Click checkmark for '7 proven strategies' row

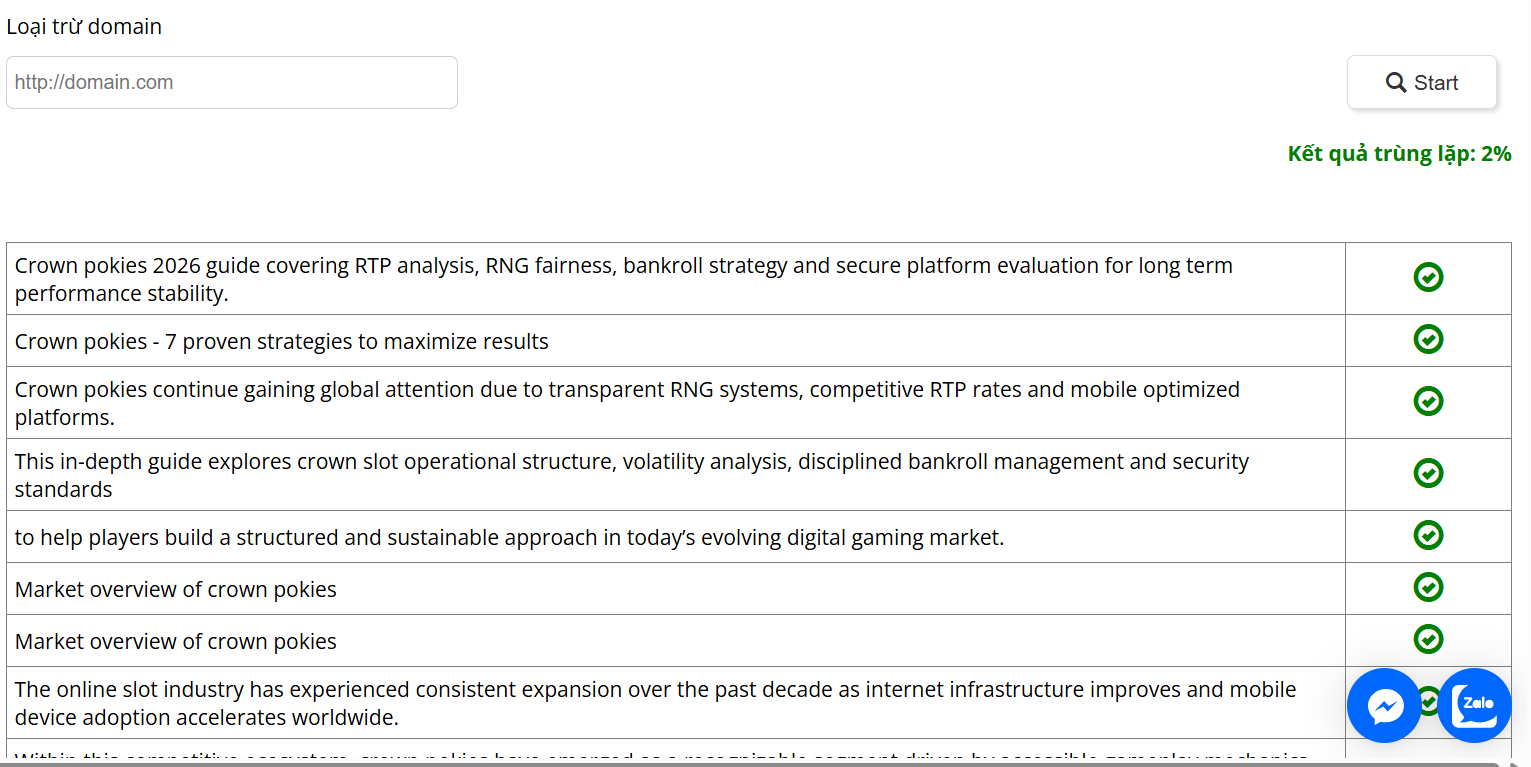click(x=1428, y=339)
